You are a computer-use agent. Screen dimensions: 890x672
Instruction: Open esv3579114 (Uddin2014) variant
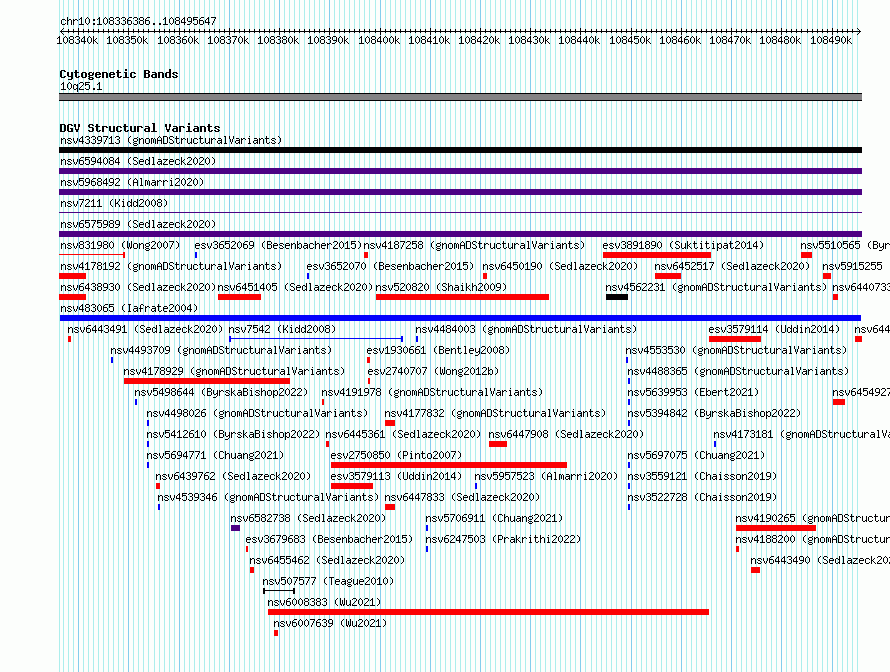pyautogui.click(x=774, y=329)
